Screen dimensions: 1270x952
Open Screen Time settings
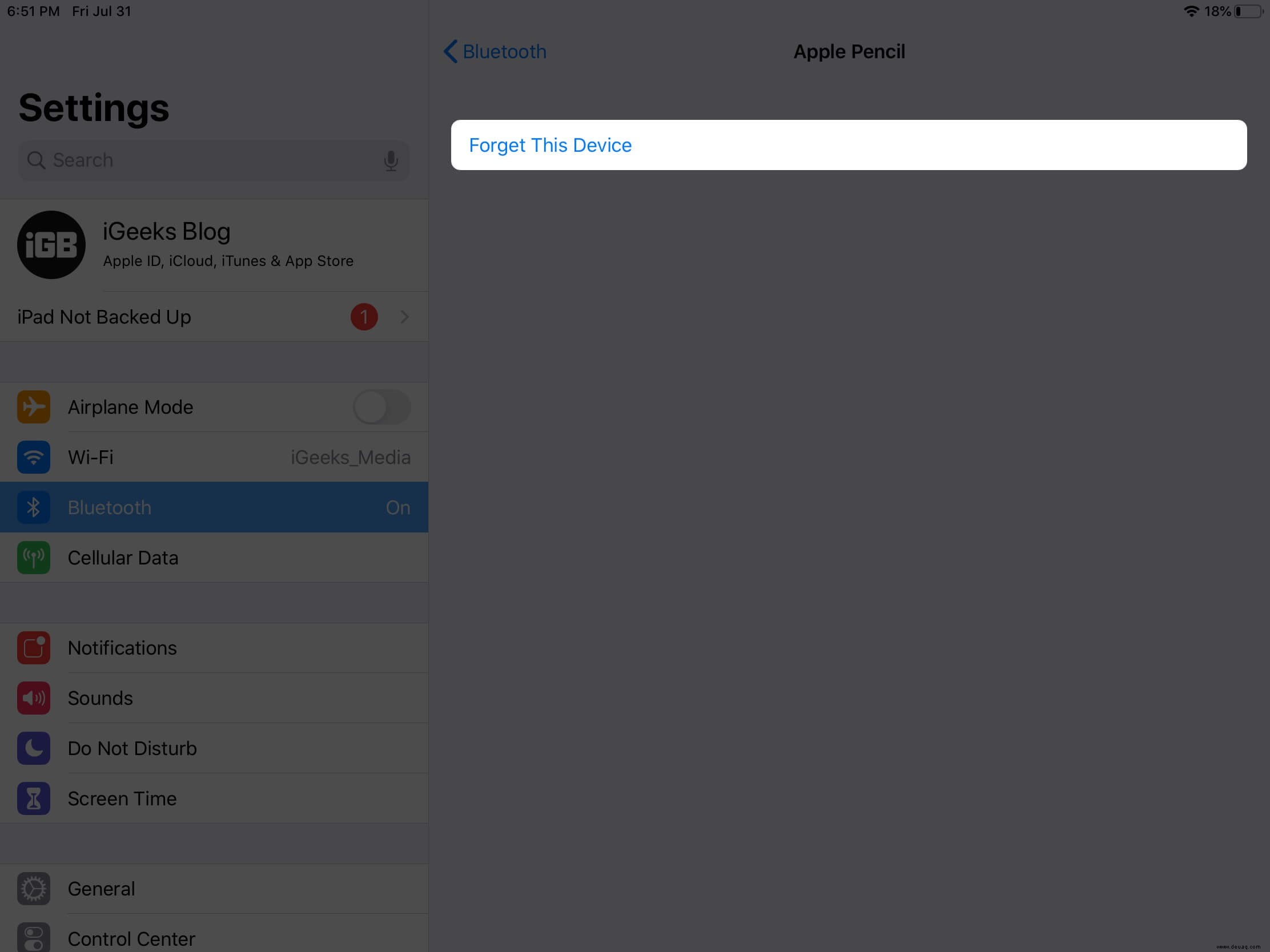pos(214,799)
